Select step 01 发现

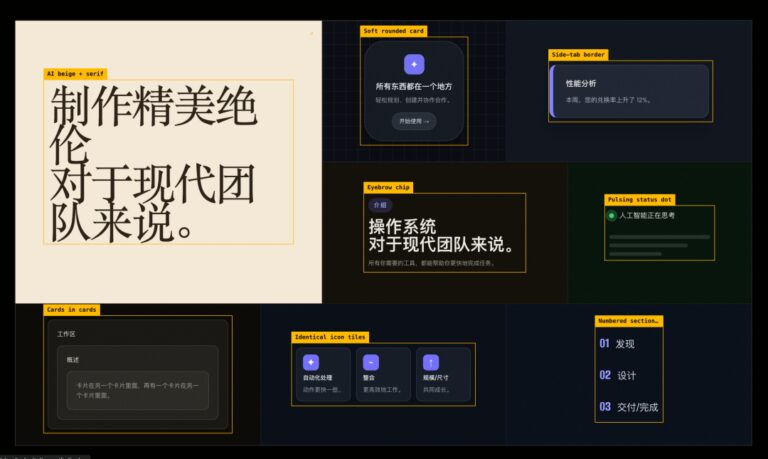617,344
